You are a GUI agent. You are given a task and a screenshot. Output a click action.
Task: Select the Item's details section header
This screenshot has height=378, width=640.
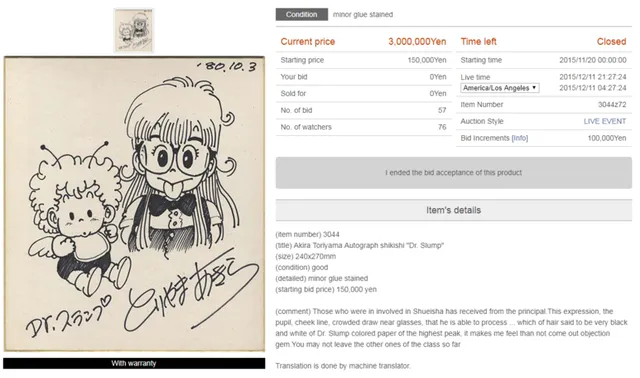453,210
